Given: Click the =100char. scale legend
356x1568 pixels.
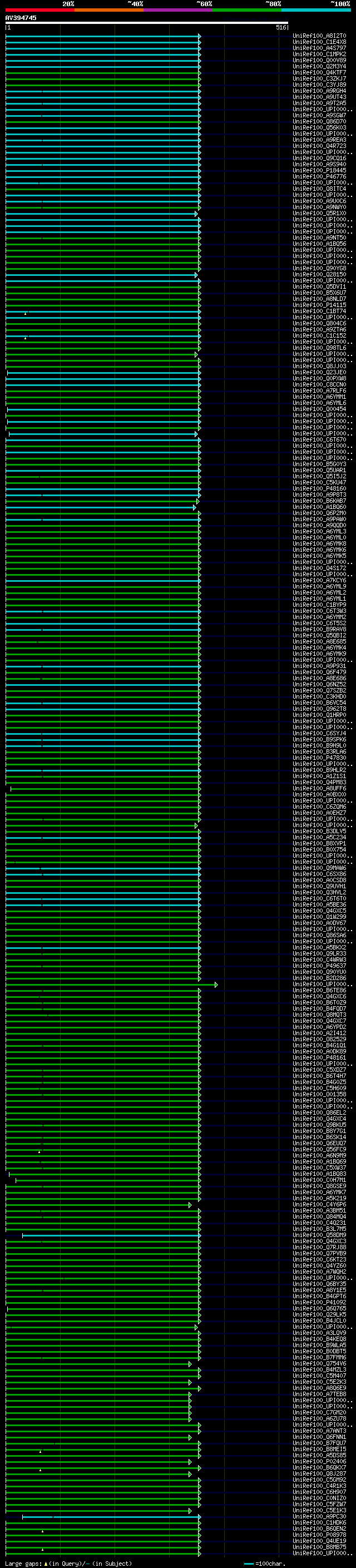Looking at the screenshot, I should [264, 1563].
